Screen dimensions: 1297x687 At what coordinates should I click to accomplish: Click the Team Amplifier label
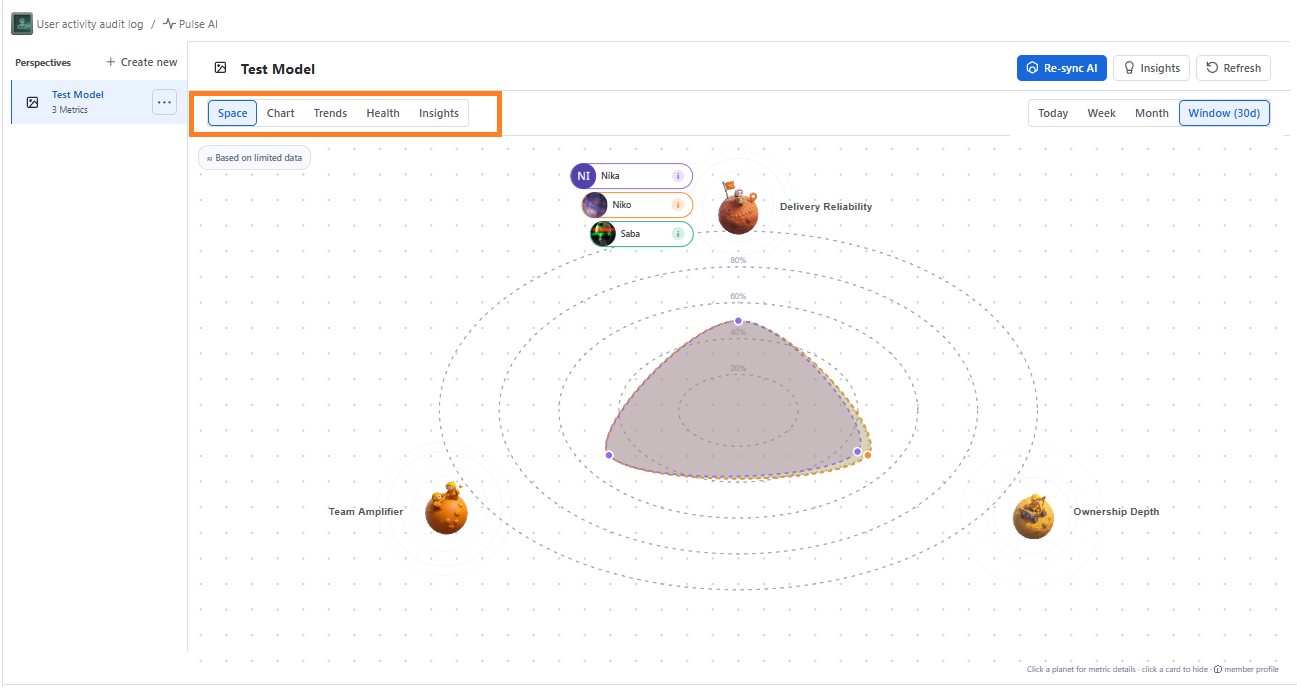pos(366,511)
